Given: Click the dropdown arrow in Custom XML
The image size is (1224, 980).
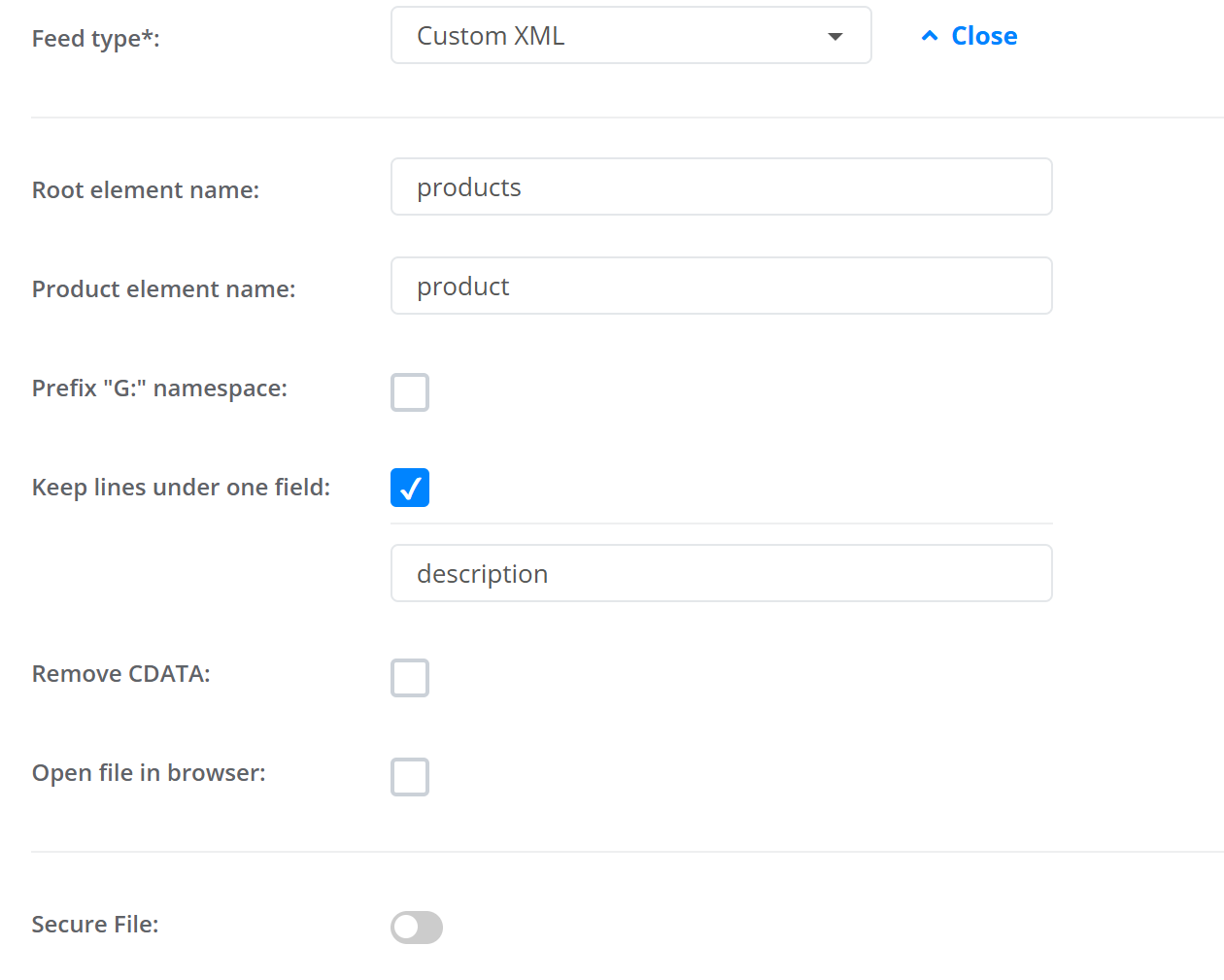Looking at the screenshot, I should [834, 37].
